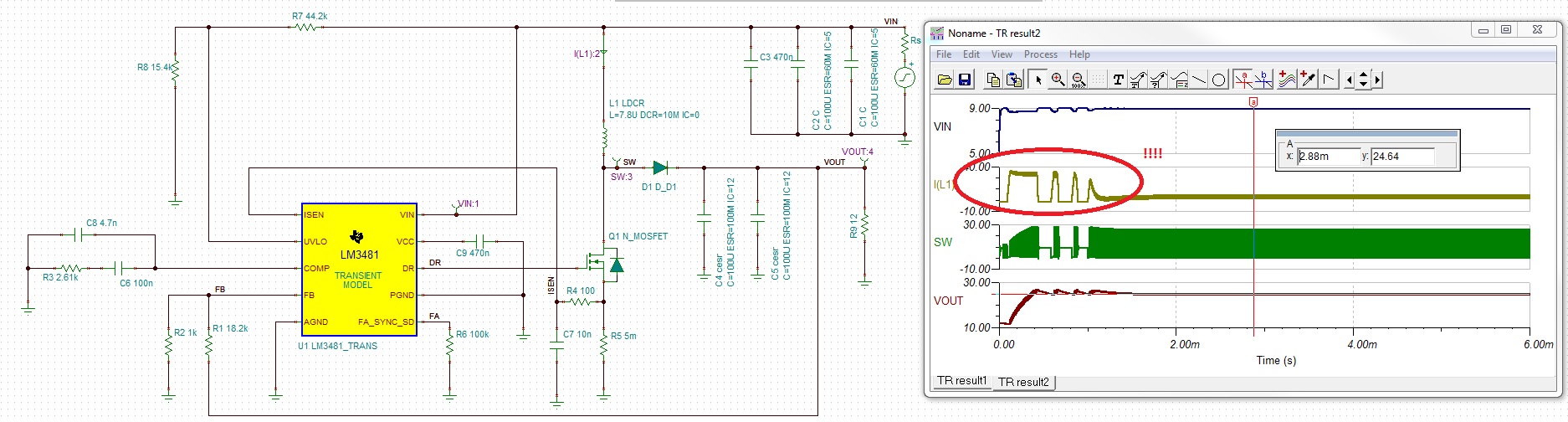Viewport: 1568px width, 422px height.
Task: Click the R6 100k resistor label
Action: [x=473, y=334]
